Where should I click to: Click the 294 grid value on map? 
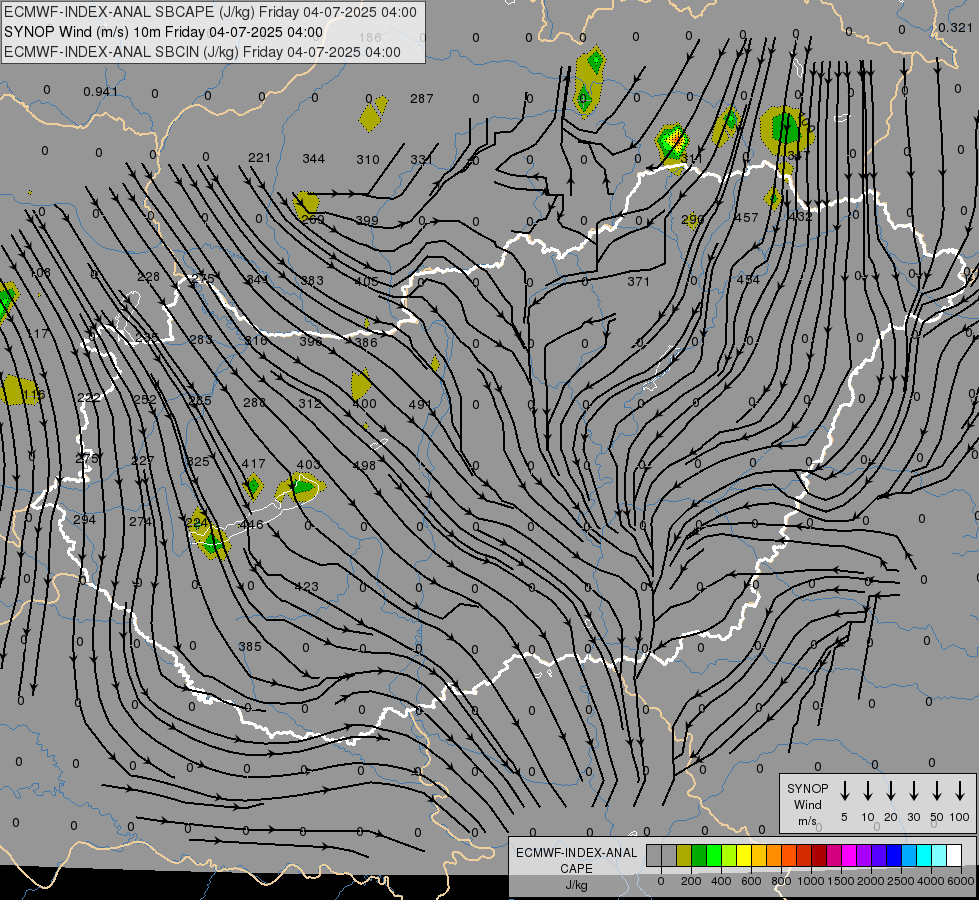(84, 520)
